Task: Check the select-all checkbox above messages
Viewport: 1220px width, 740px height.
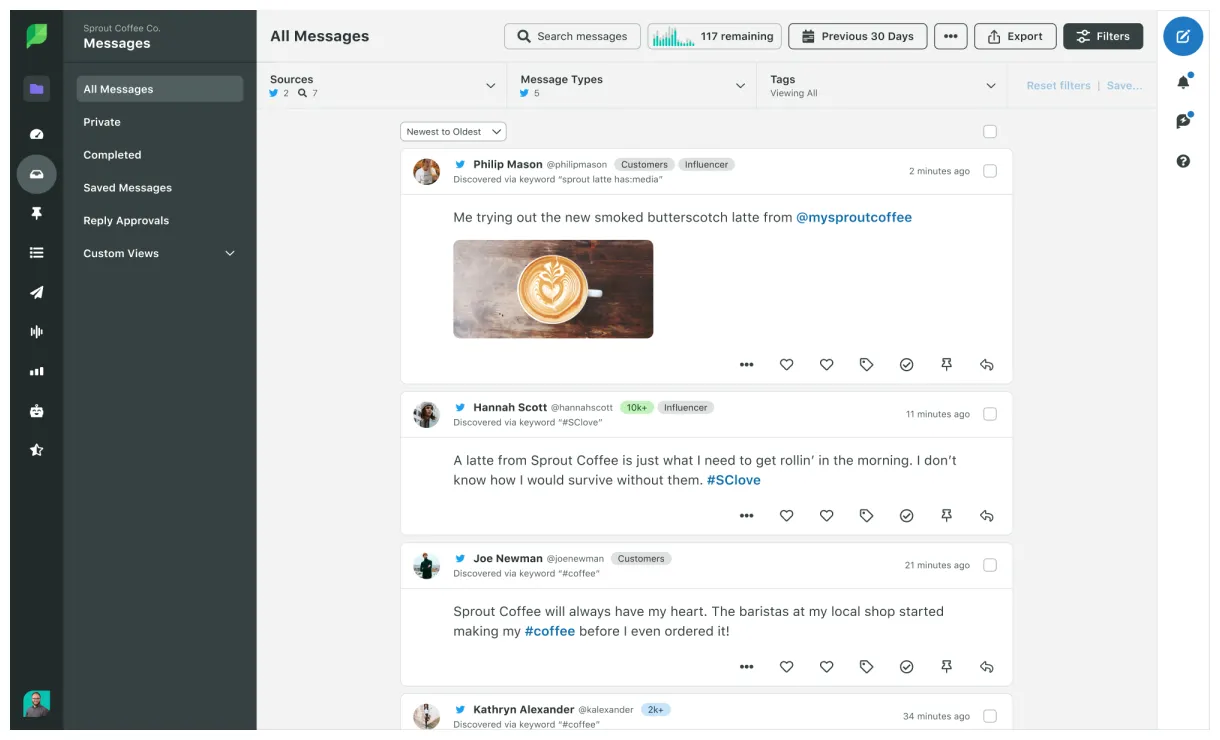Action: [990, 131]
